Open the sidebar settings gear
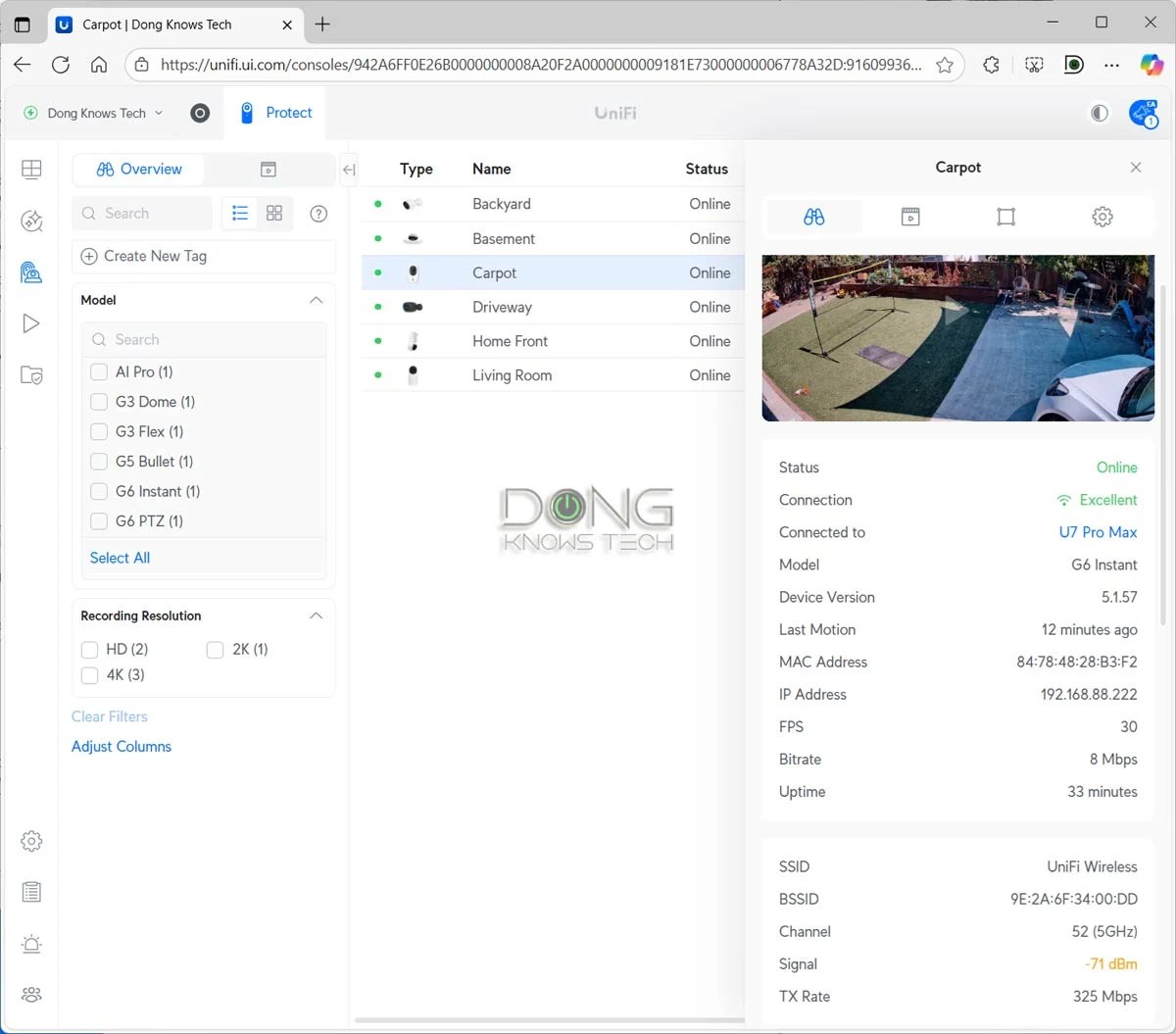Viewport: 1176px width, 1034px height. pyautogui.click(x=31, y=841)
